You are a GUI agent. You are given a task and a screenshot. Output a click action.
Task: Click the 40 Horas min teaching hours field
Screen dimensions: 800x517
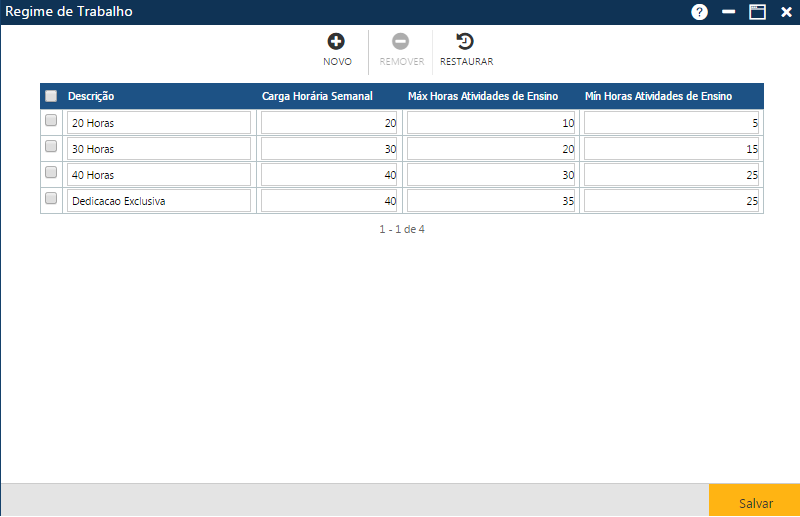click(671, 175)
